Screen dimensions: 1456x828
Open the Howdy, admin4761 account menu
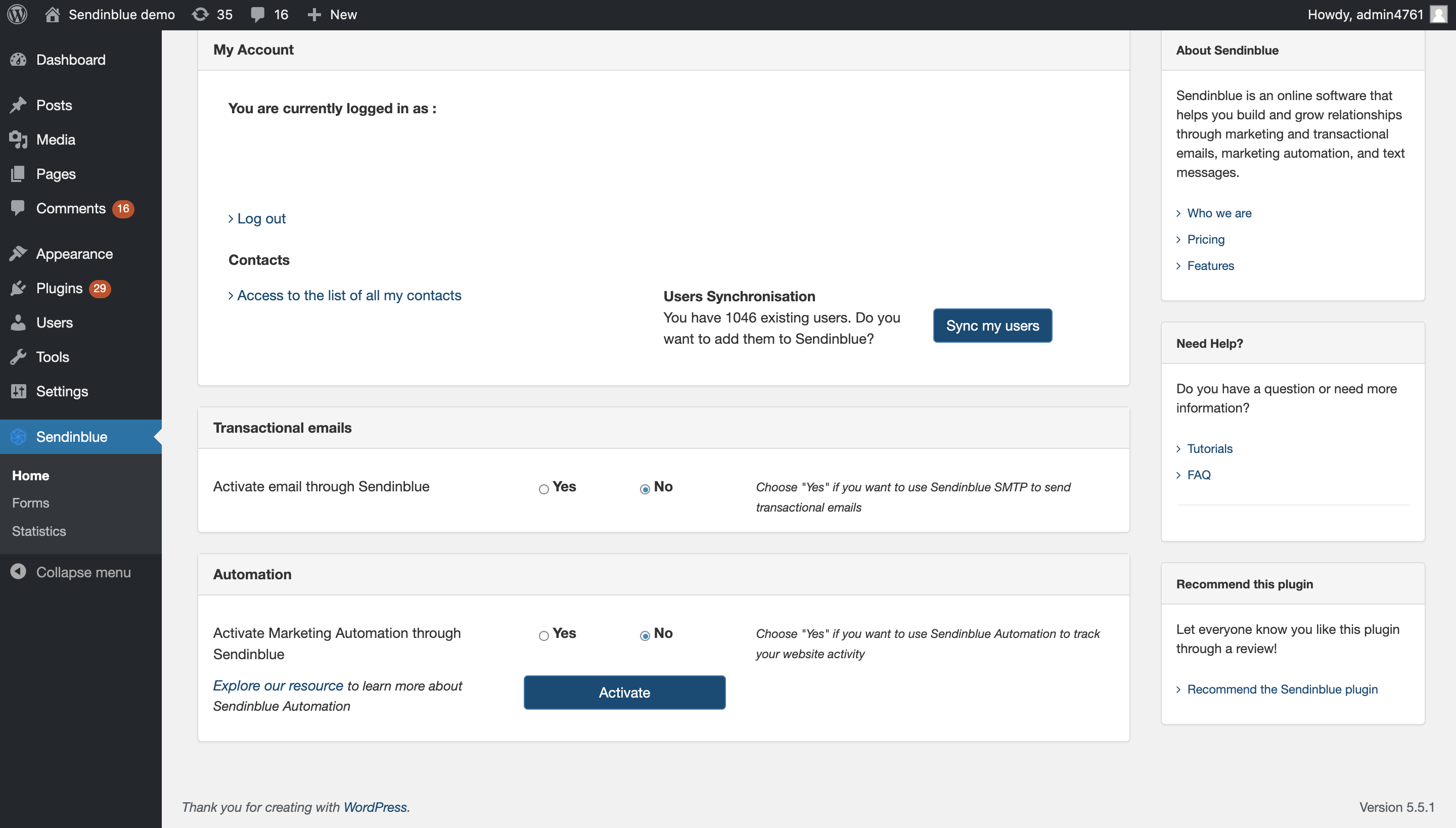point(1365,14)
